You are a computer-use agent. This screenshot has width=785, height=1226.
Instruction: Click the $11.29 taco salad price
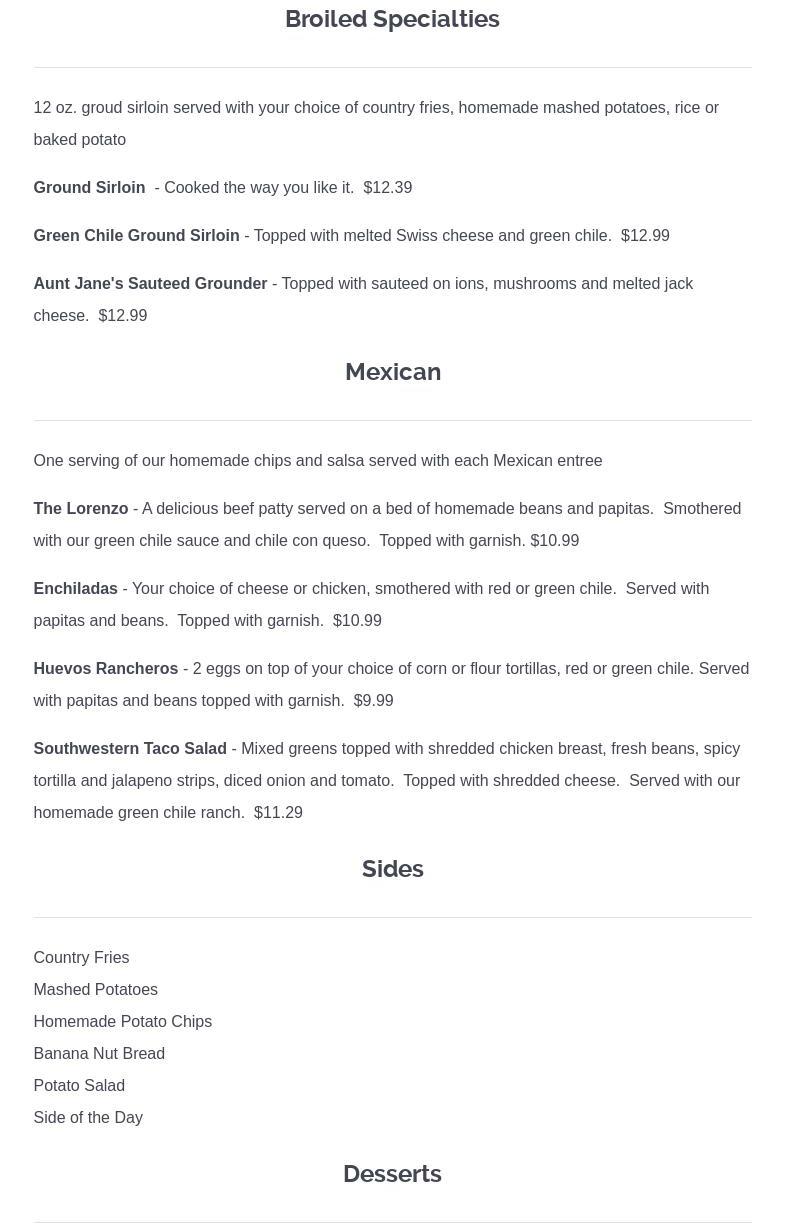[x=278, y=813]
